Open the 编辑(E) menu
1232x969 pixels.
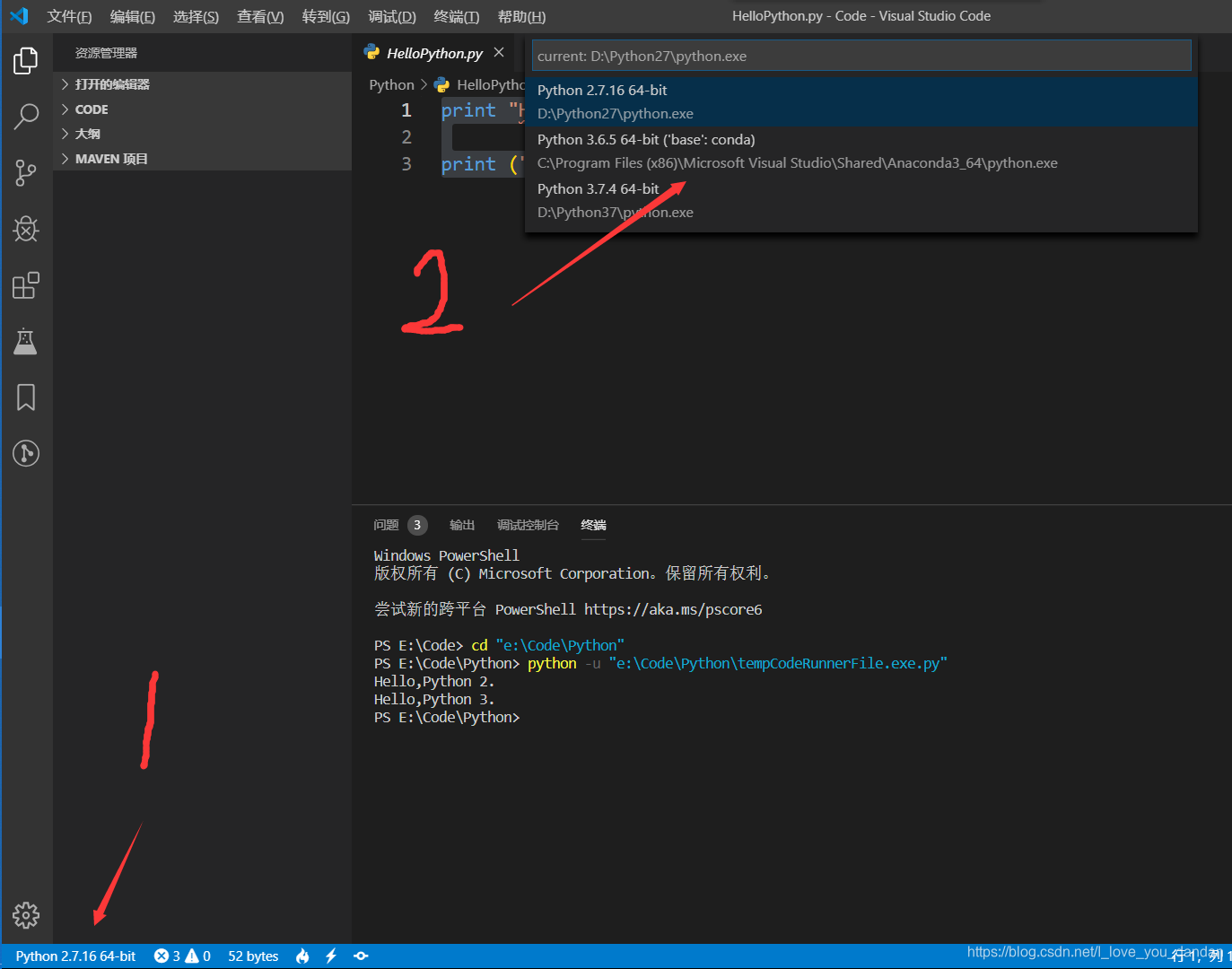click(133, 16)
